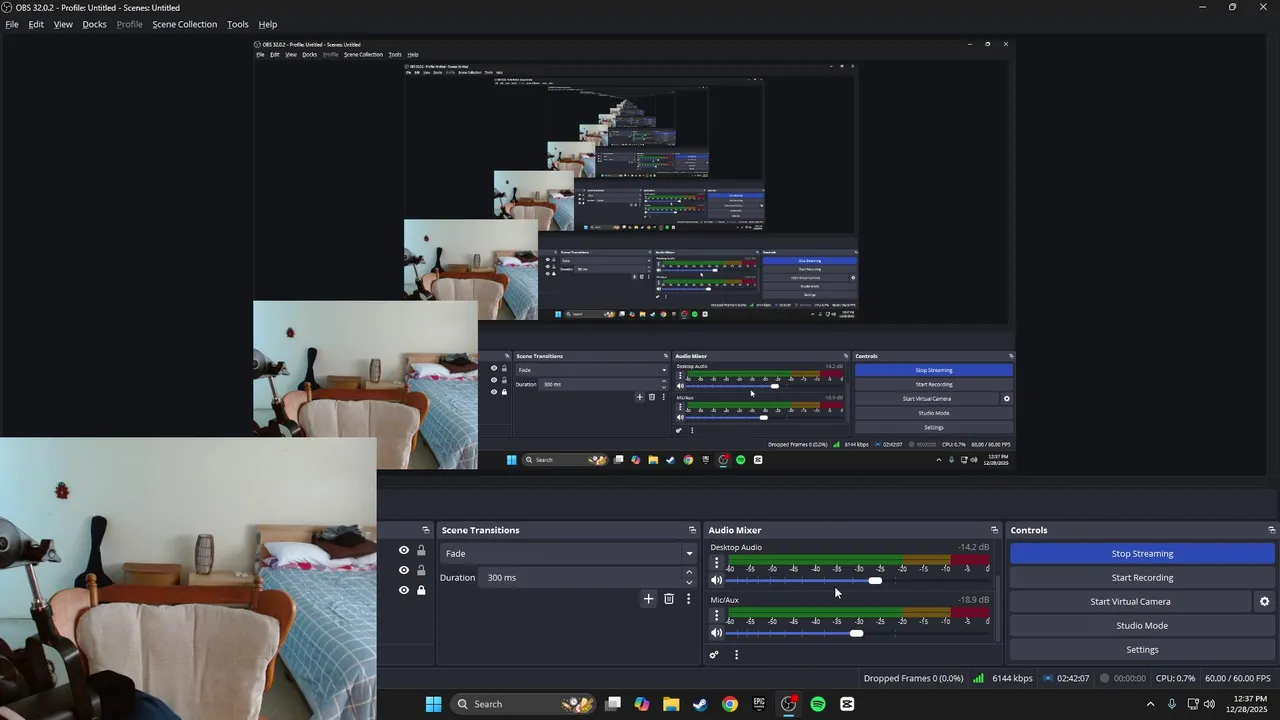Image resolution: width=1280 pixels, height=720 pixels.
Task: Click the Desktop Audio level meter
Action: [858, 559]
